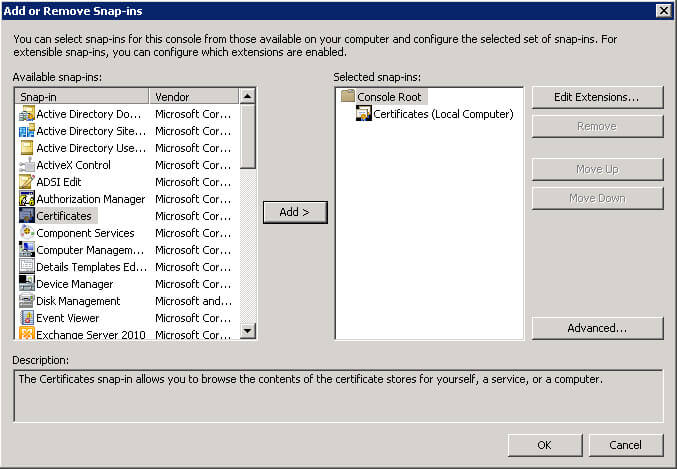Image resolution: width=677 pixels, height=469 pixels.
Task: Click the ADSI Edit icon
Action: (x=27, y=182)
